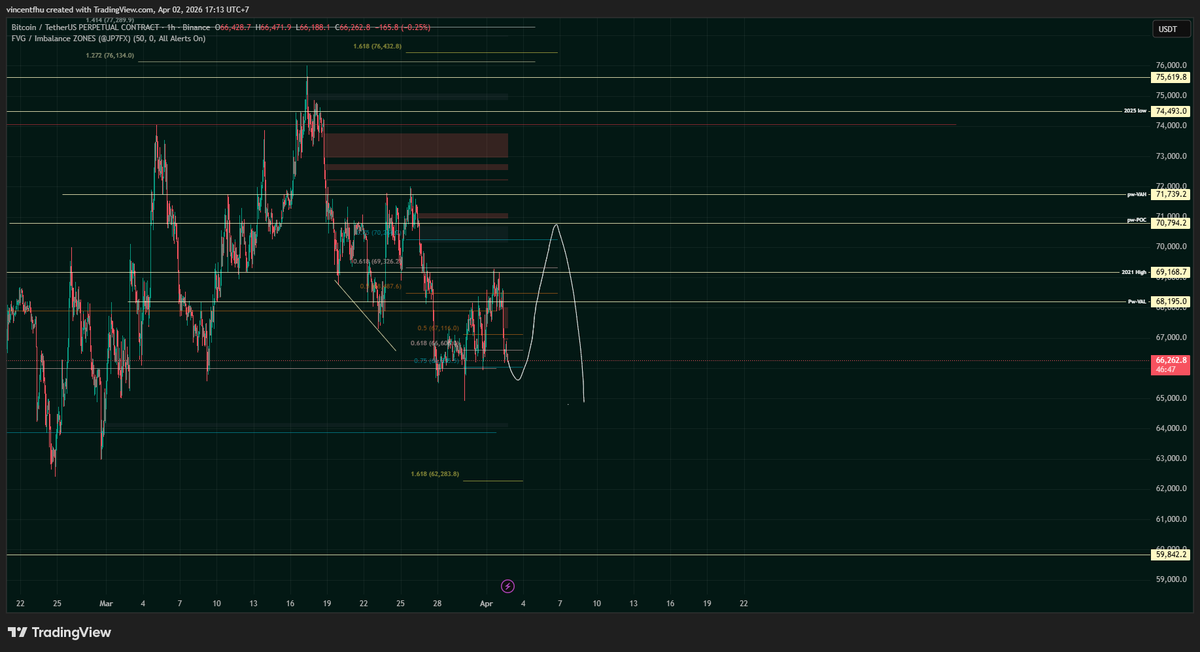Click the 73,000.0 price scale value
The image size is (1200, 652).
click(x=1170, y=156)
